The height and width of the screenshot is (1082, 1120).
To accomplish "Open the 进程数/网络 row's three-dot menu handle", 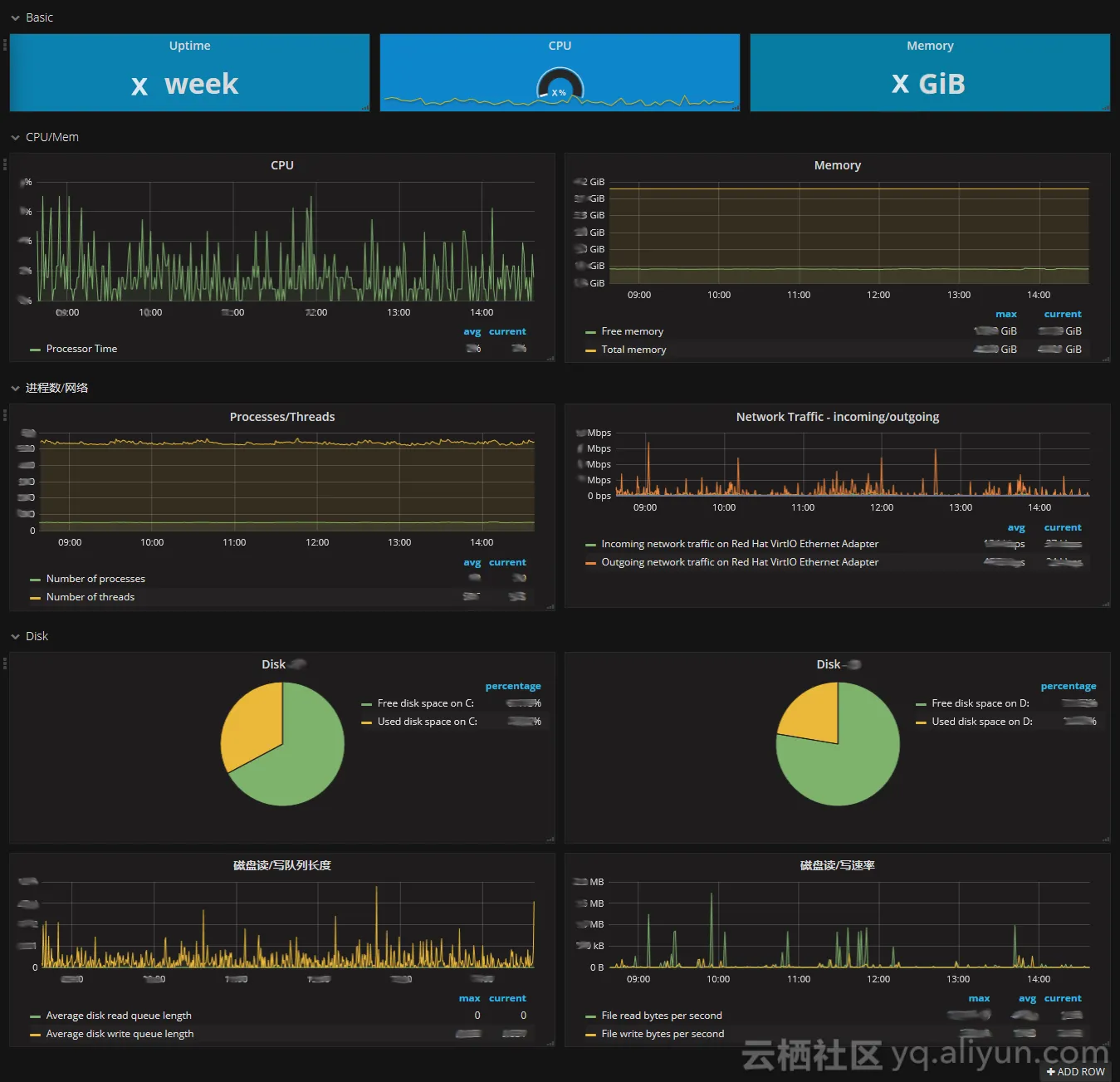I will (x=4, y=415).
